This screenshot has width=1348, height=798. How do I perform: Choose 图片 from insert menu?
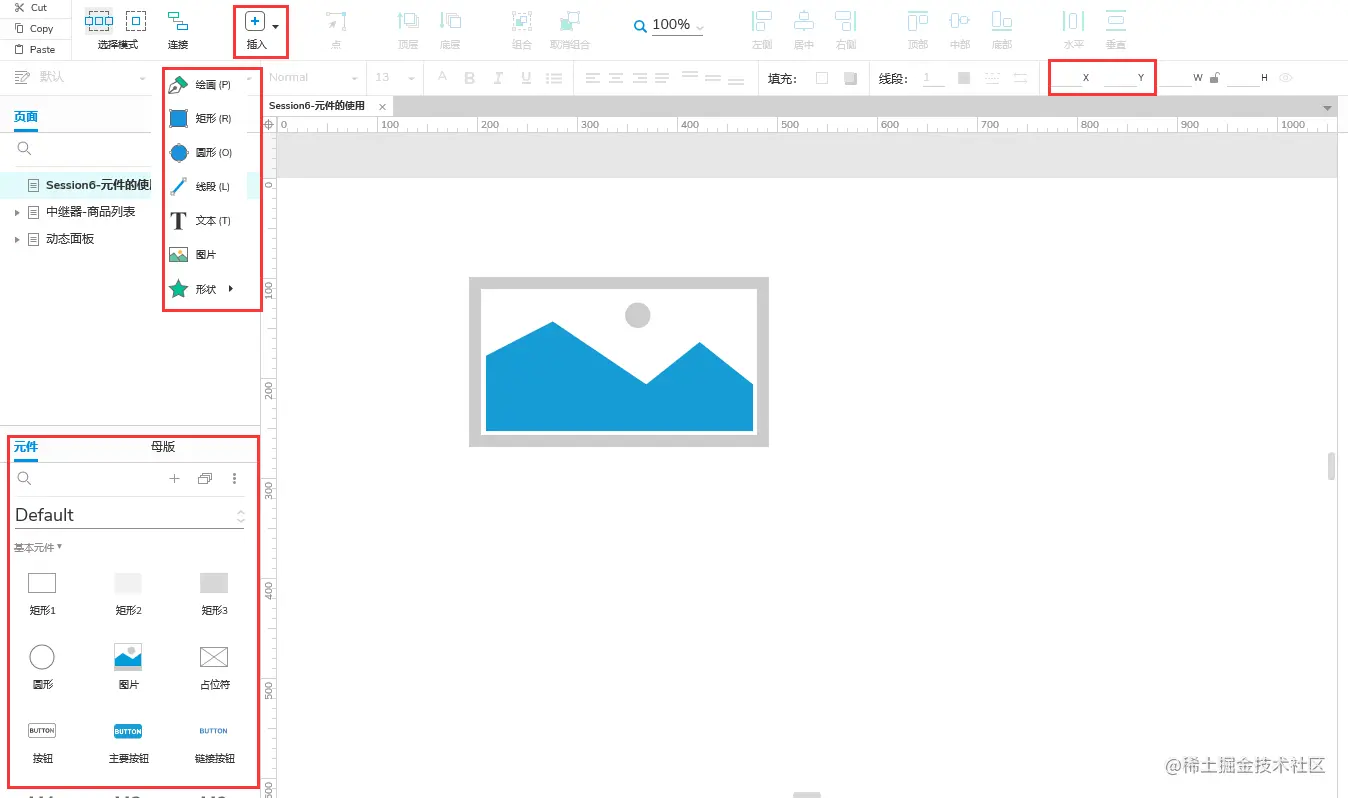[x=211, y=255]
